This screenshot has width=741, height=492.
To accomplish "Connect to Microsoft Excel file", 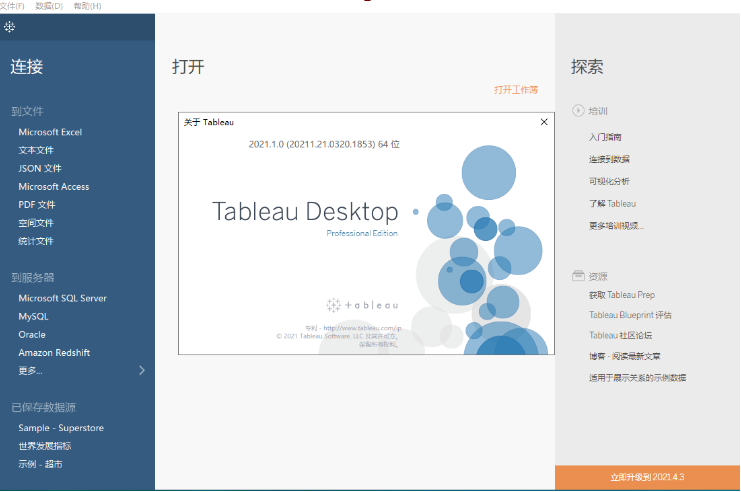I will pos(50,132).
